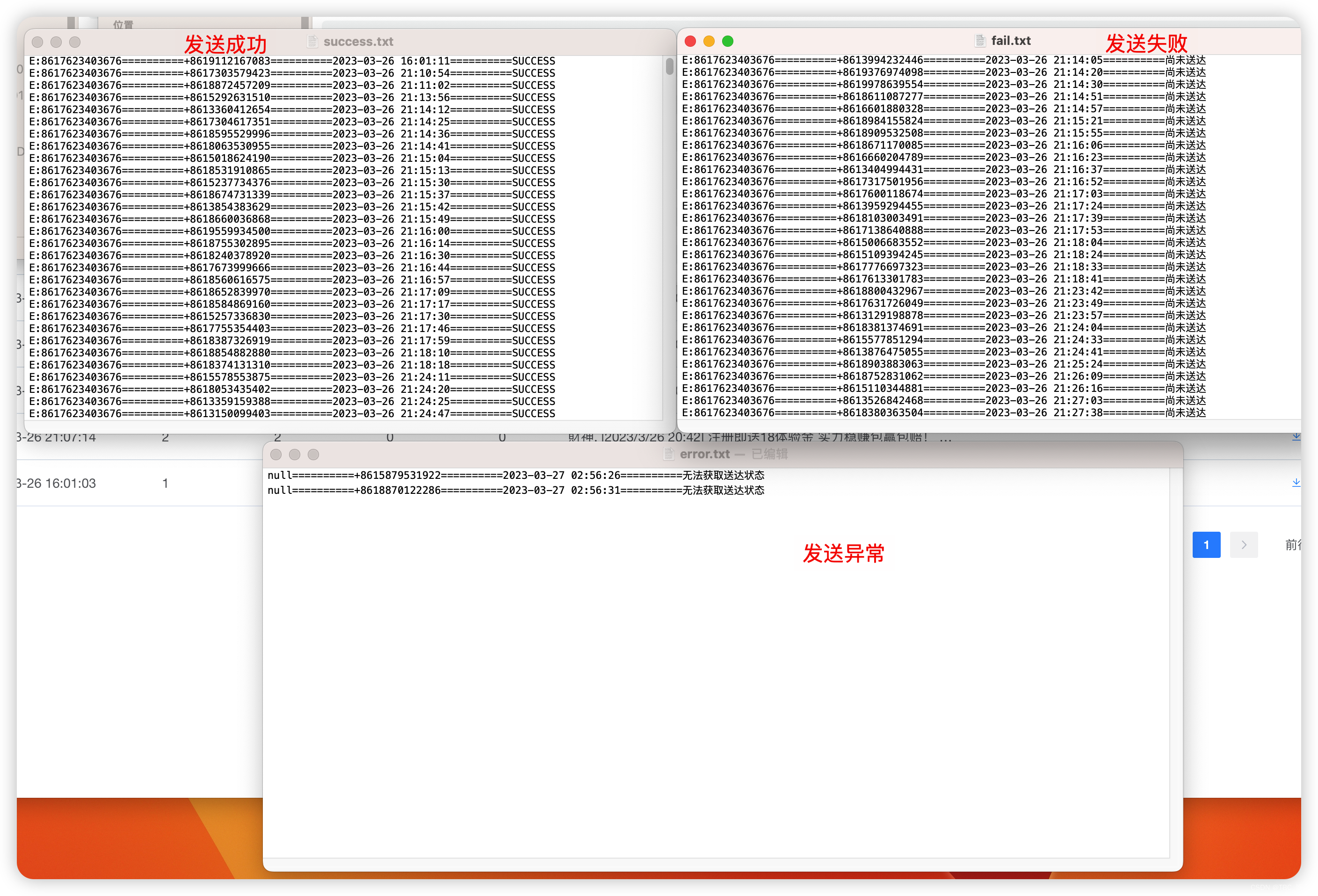Go to next page with chevron button
Viewport: 1318px width, 896px height.
click(x=1244, y=545)
